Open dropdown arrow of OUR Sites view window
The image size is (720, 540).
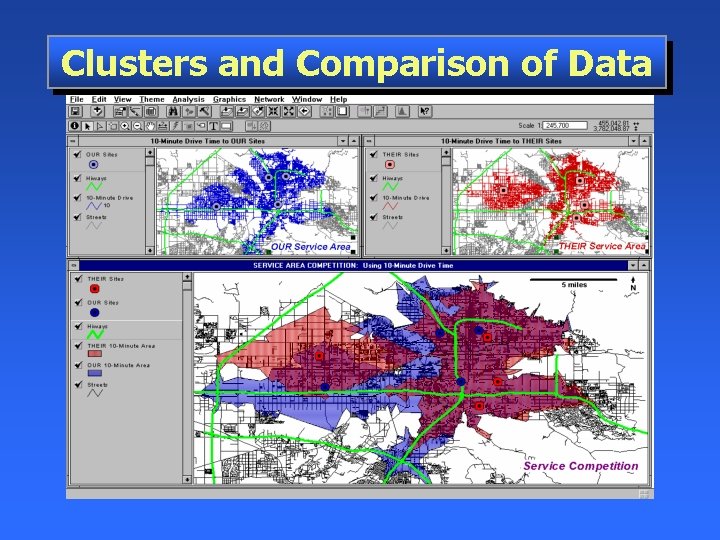point(343,141)
